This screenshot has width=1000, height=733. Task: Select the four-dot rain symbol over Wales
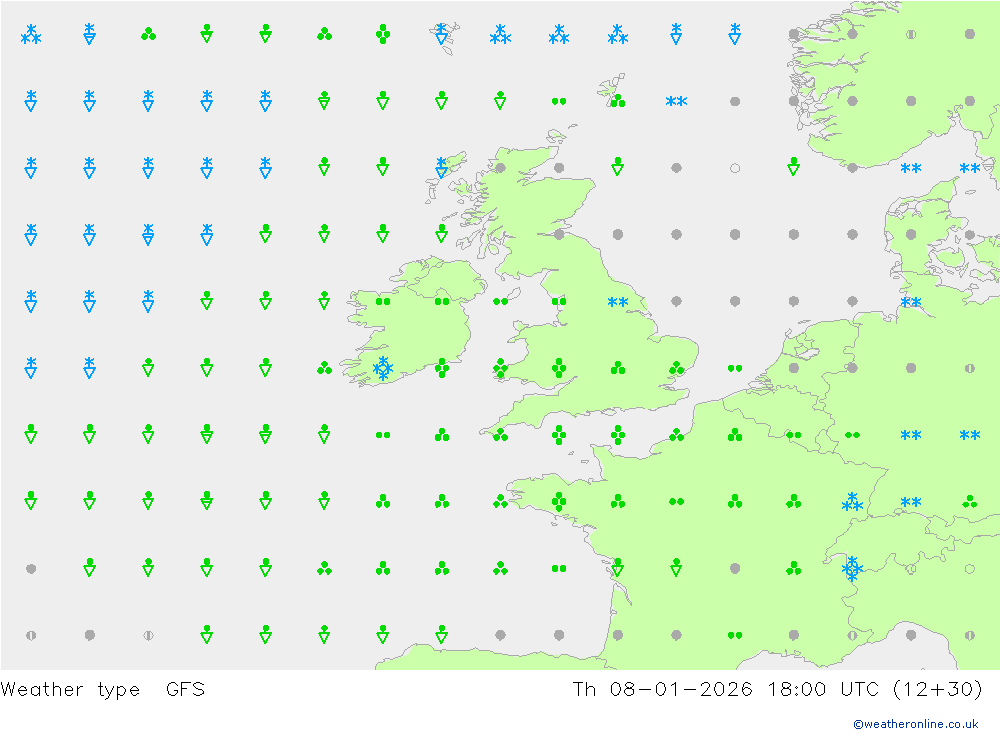[559, 368]
